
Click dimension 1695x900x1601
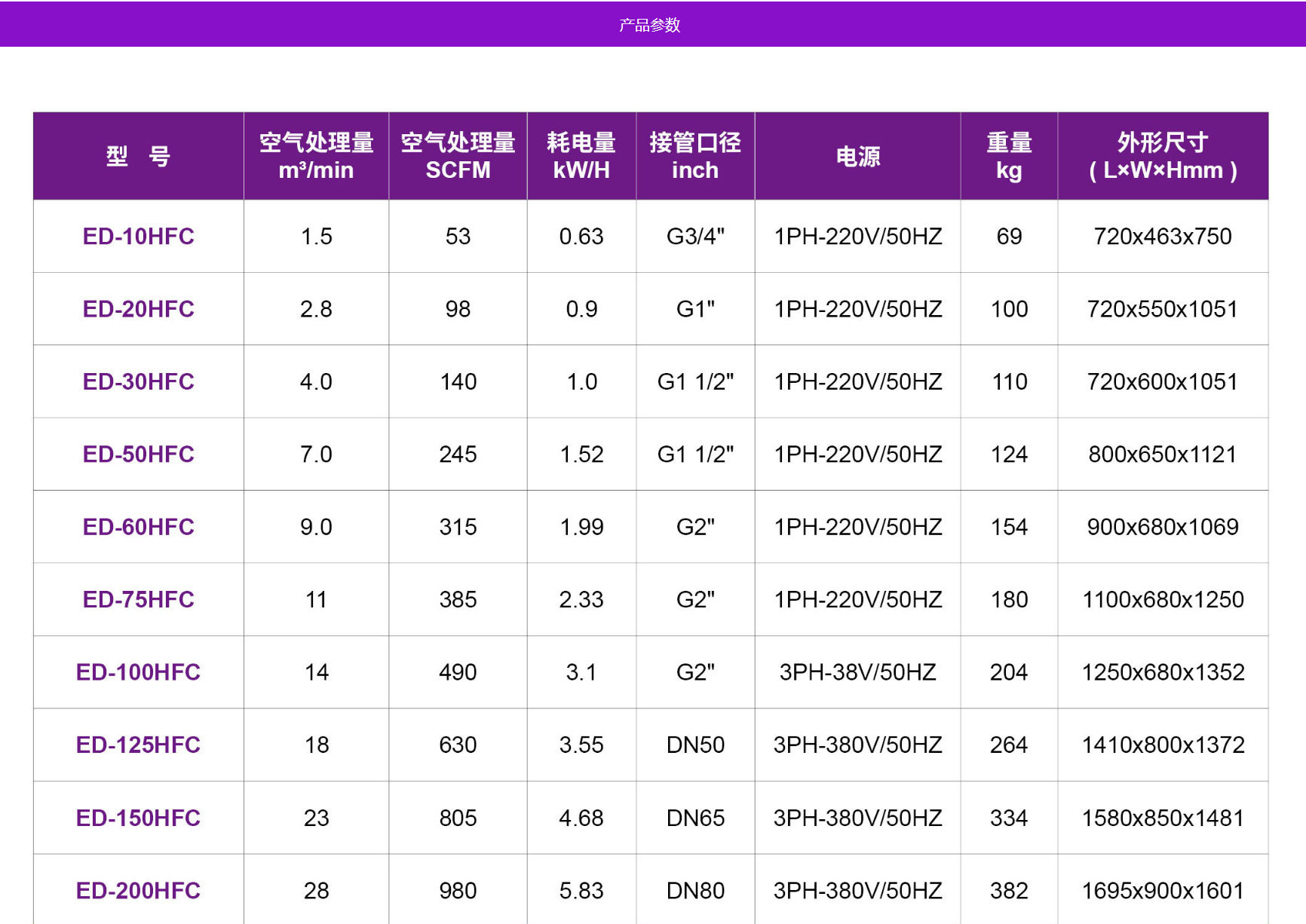(1163, 891)
